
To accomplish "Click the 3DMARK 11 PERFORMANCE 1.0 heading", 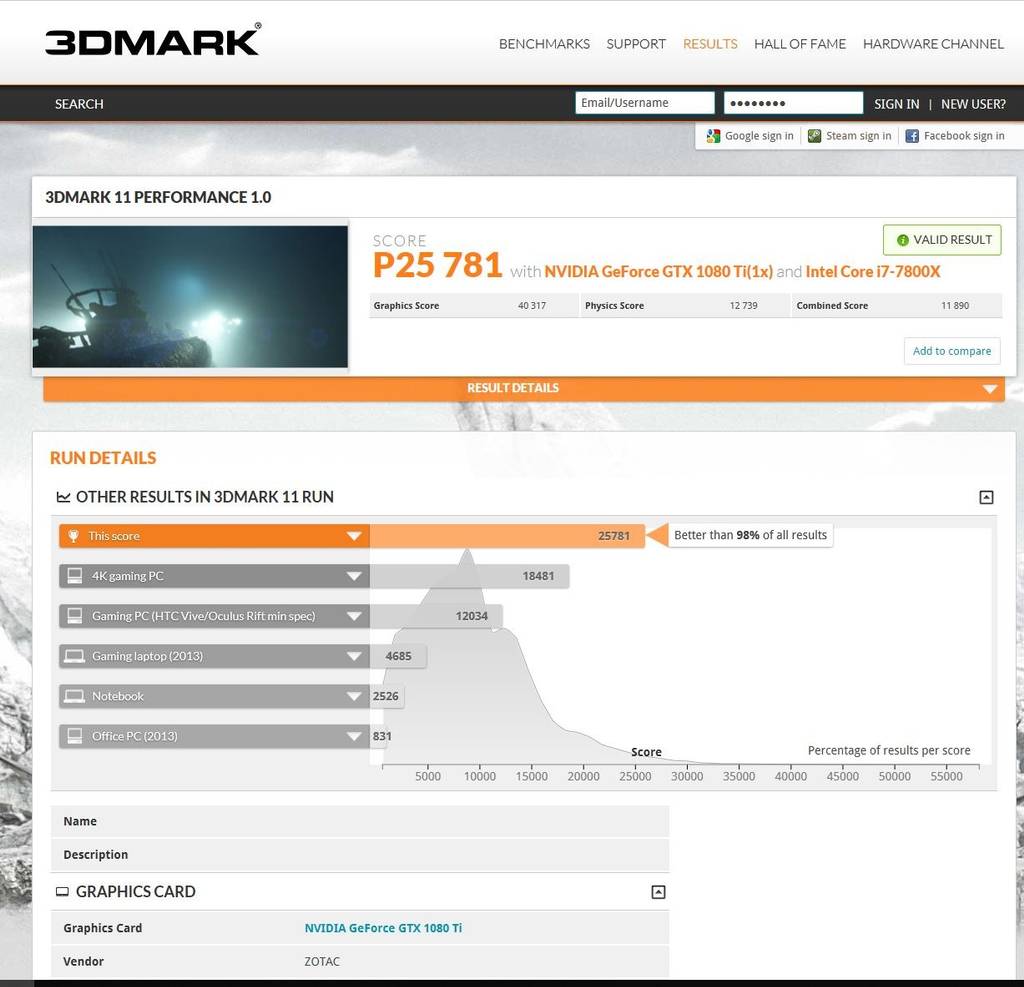I will pos(158,197).
